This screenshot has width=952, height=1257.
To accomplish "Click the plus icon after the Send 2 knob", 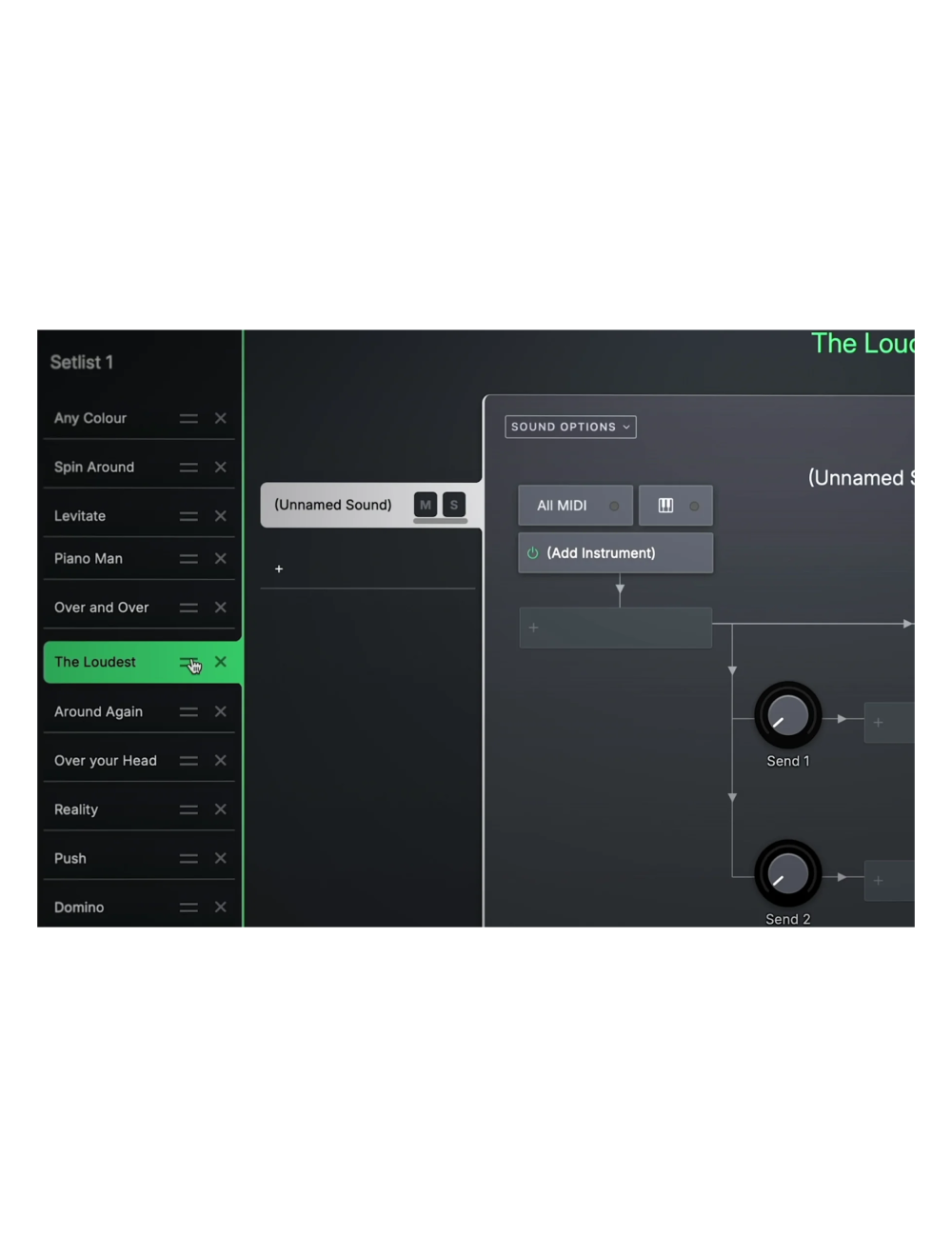I will (878, 881).
